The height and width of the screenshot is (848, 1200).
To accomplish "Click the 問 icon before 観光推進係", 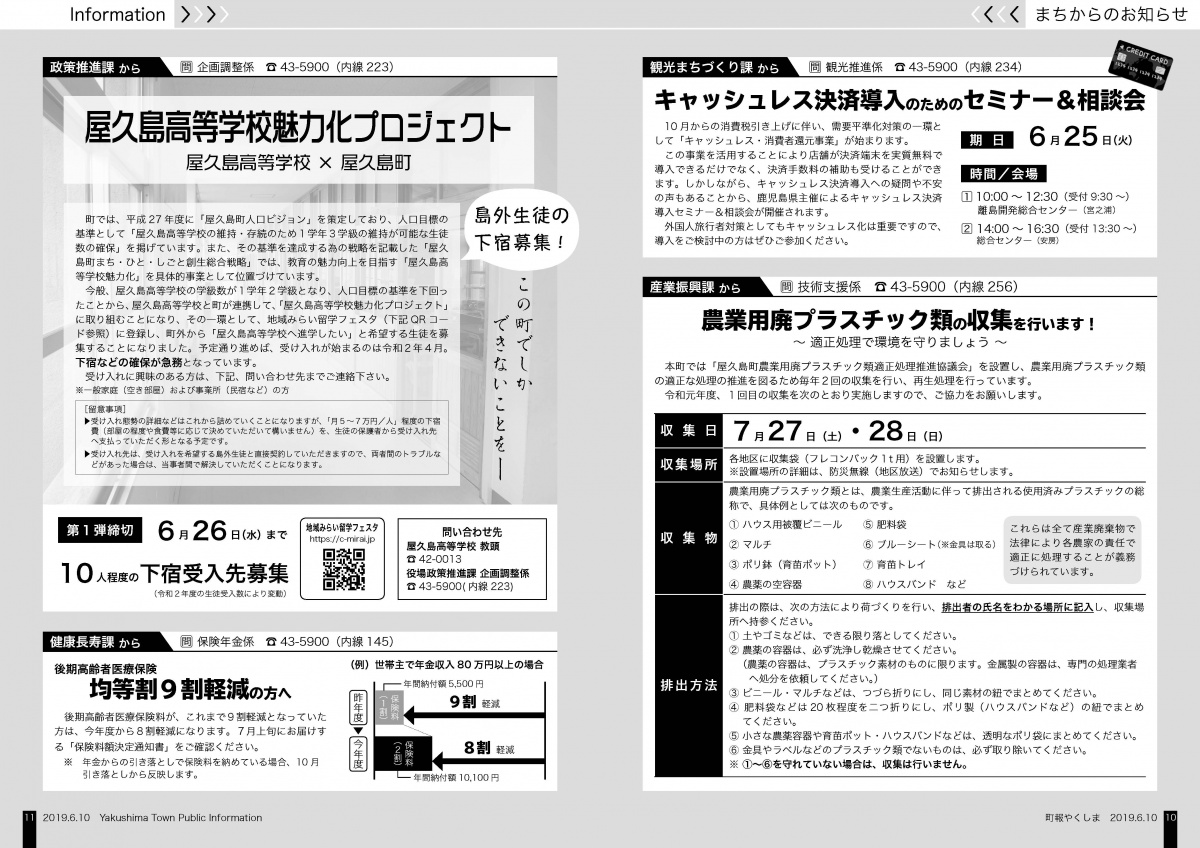I will coord(814,67).
